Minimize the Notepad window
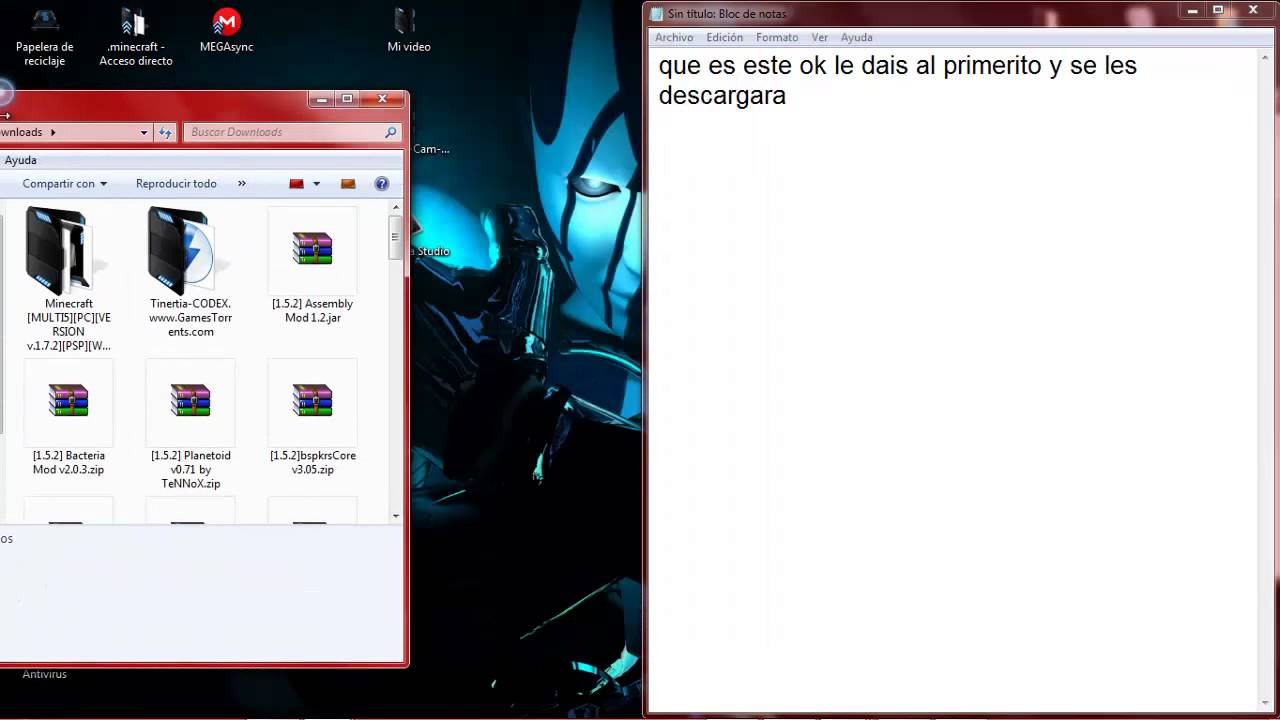This screenshot has width=1280, height=720. 1192,11
